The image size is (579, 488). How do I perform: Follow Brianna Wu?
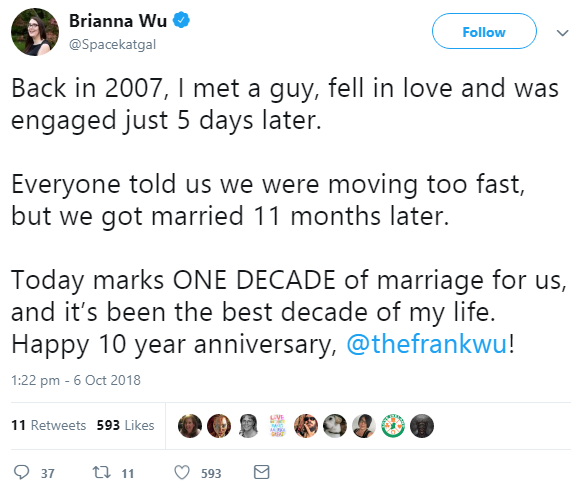click(484, 31)
